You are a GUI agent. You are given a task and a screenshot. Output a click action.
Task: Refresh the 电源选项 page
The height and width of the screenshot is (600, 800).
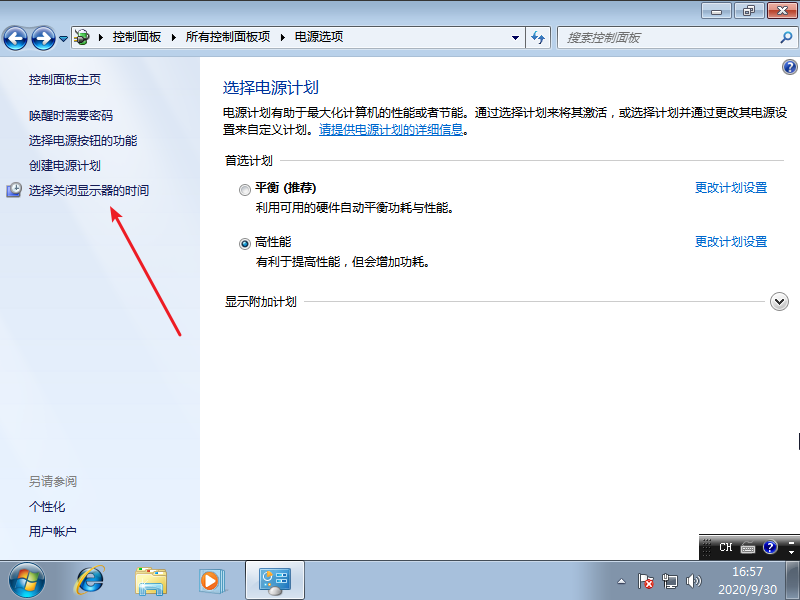pyautogui.click(x=538, y=37)
